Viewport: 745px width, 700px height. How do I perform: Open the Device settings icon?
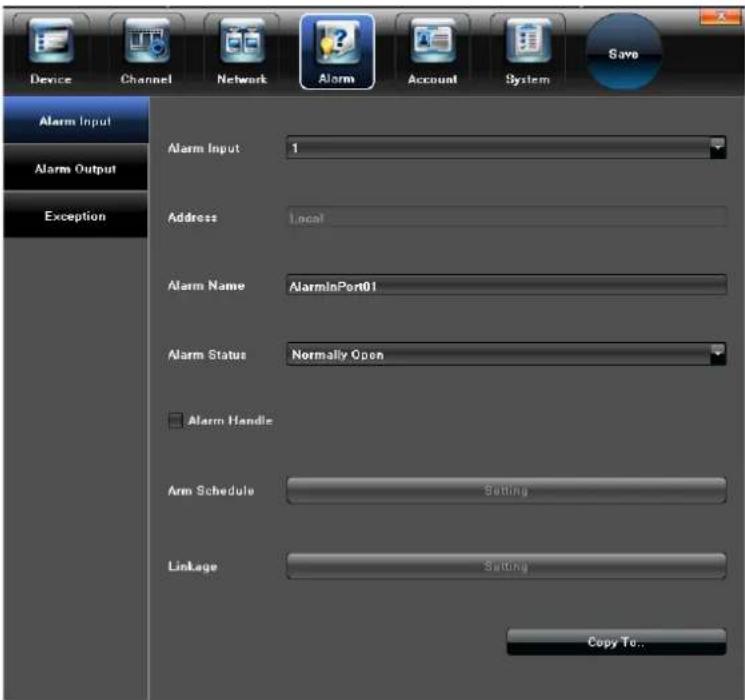tap(51, 51)
